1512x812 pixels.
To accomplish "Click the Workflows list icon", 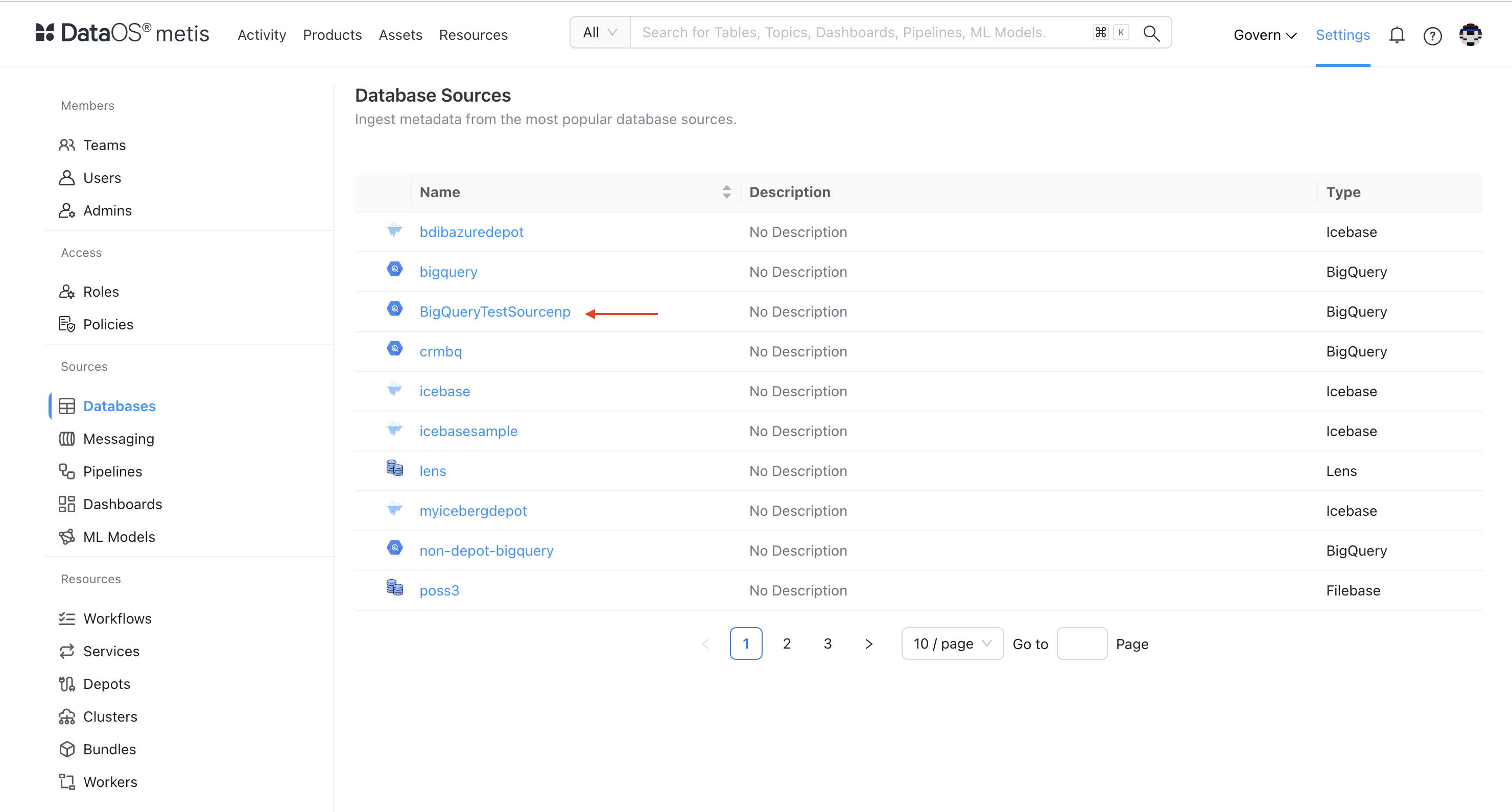I will click(67, 618).
